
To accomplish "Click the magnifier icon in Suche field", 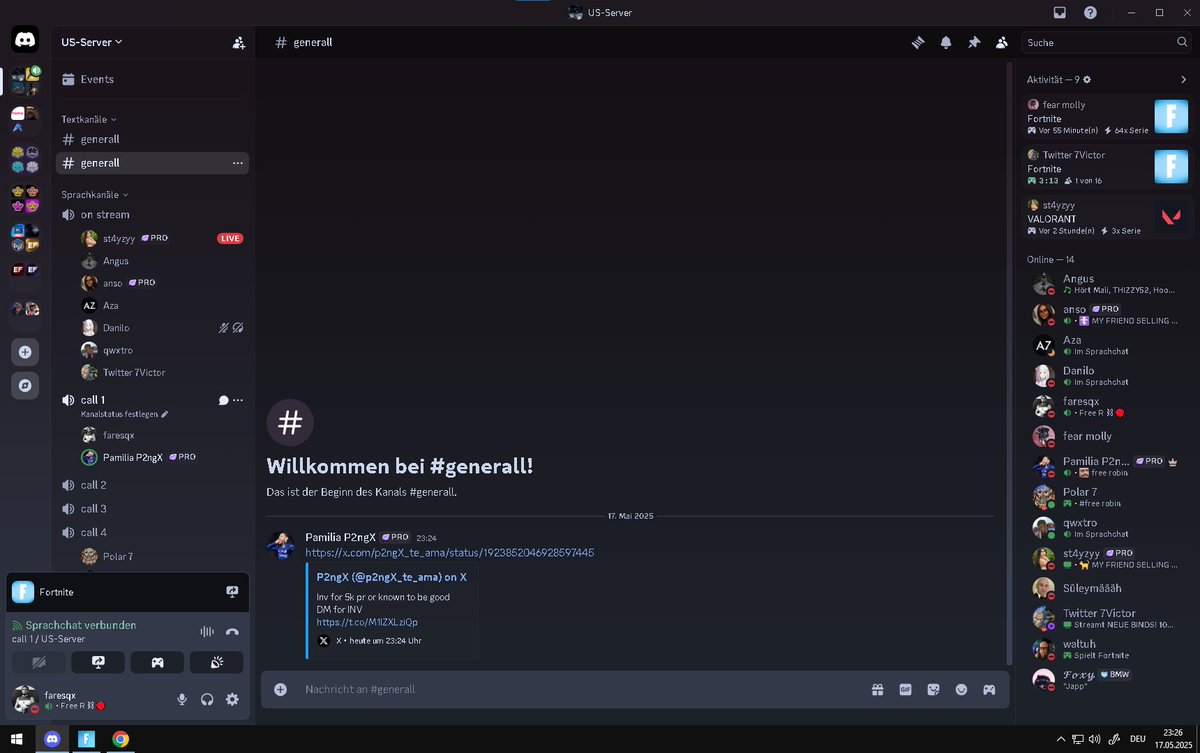I will click(x=1181, y=43).
